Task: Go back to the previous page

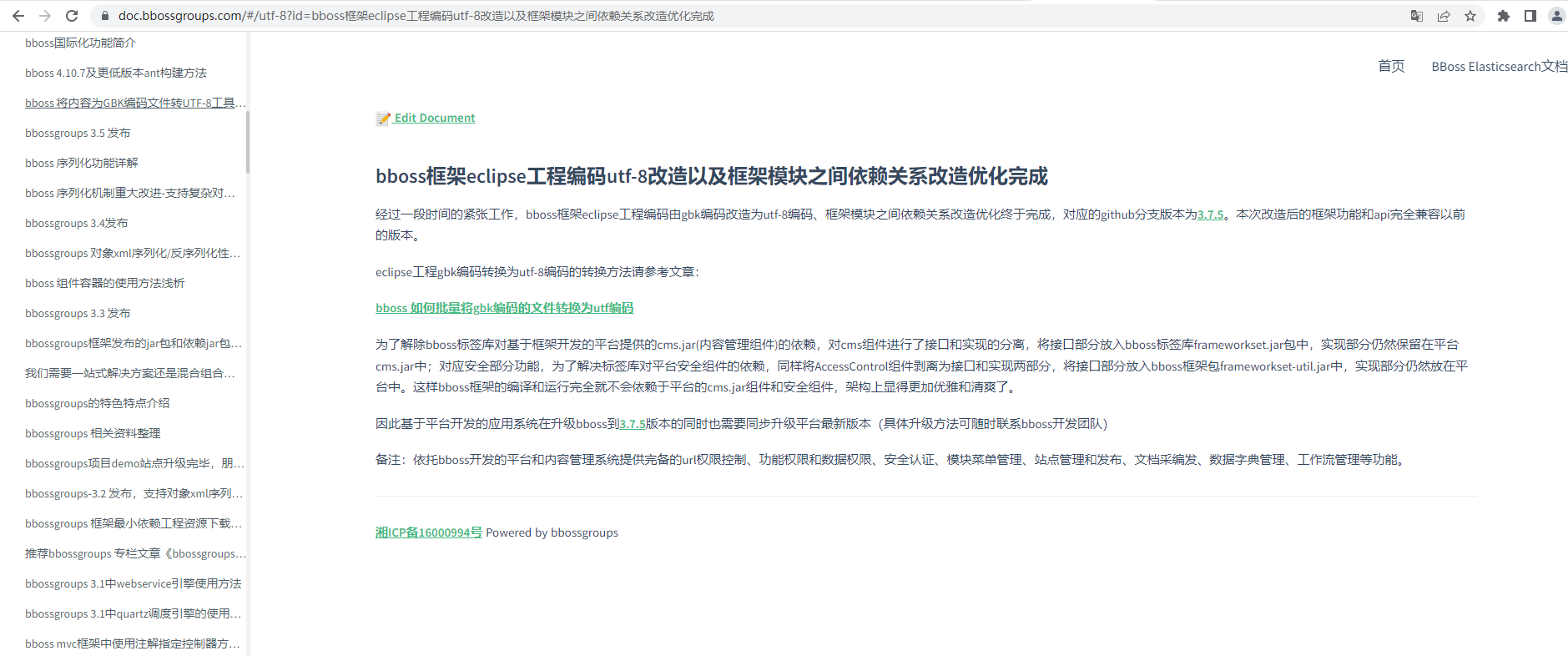Action: [x=18, y=16]
